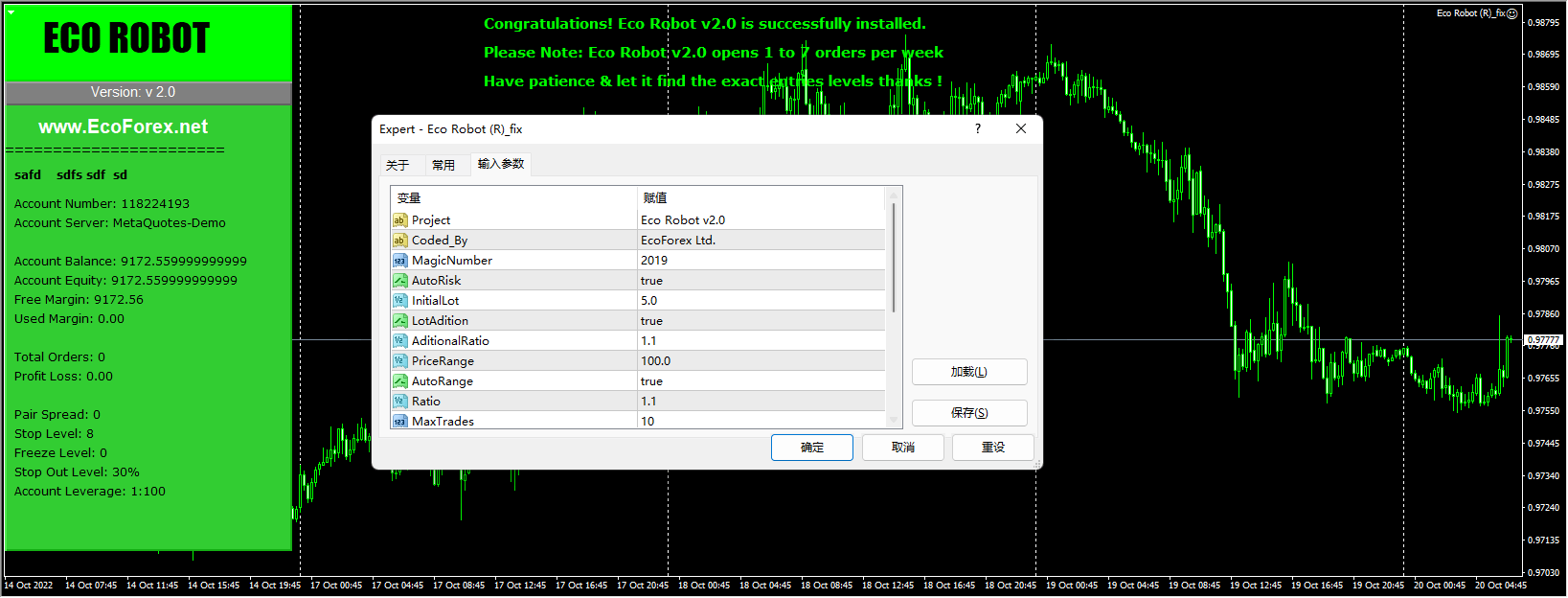Click the MagicNumber variable name
1568x598 pixels.
(452, 261)
